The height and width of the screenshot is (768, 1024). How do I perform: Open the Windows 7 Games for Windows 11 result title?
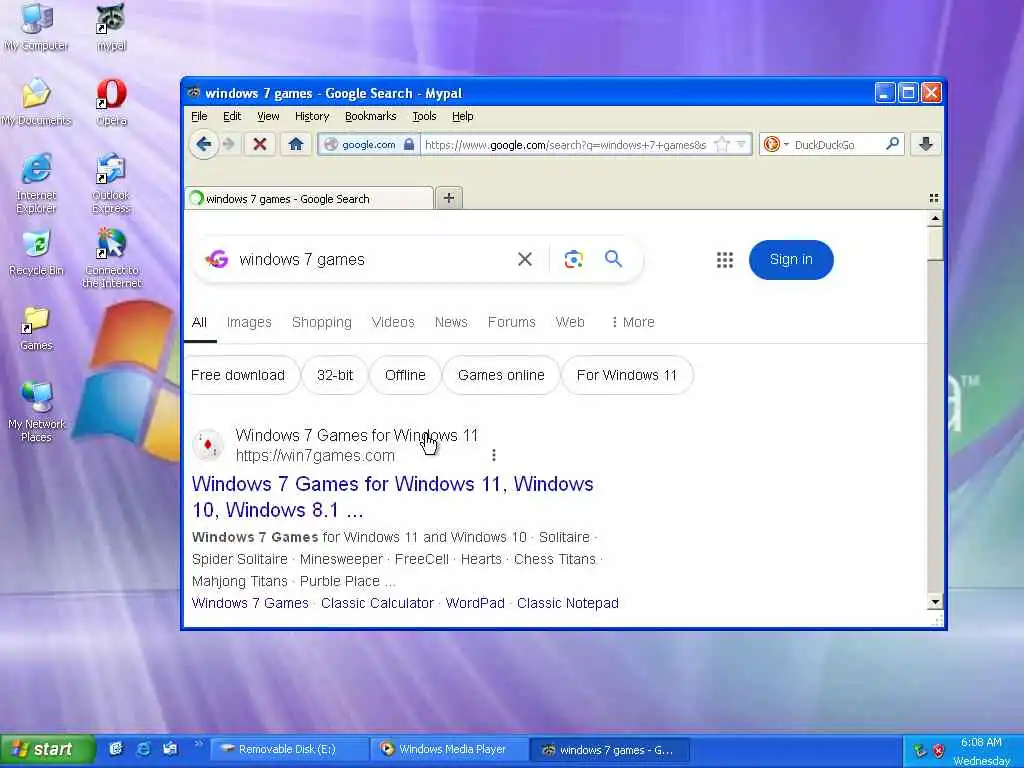[392, 496]
